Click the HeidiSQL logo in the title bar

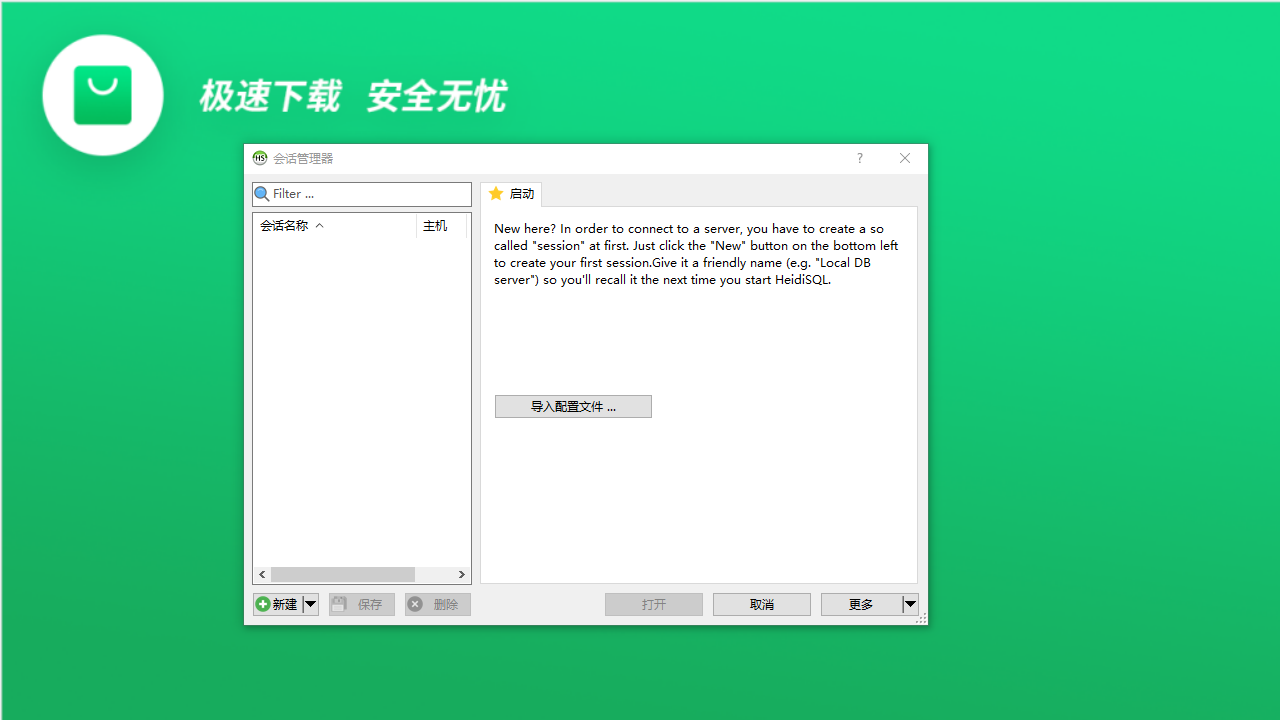tap(259, 158)
